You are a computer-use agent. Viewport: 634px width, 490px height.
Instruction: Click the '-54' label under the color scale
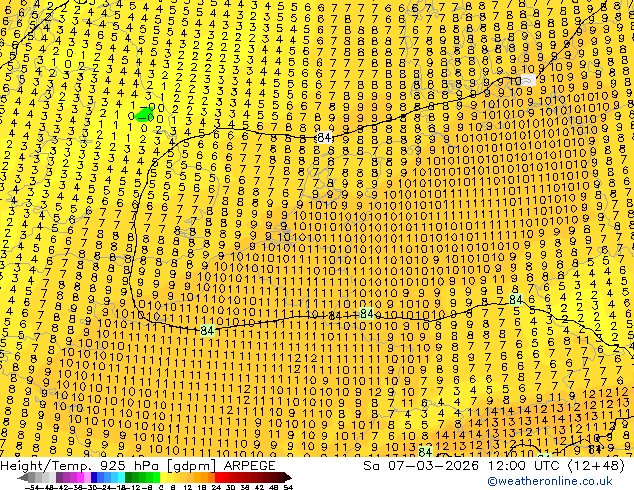33,487
